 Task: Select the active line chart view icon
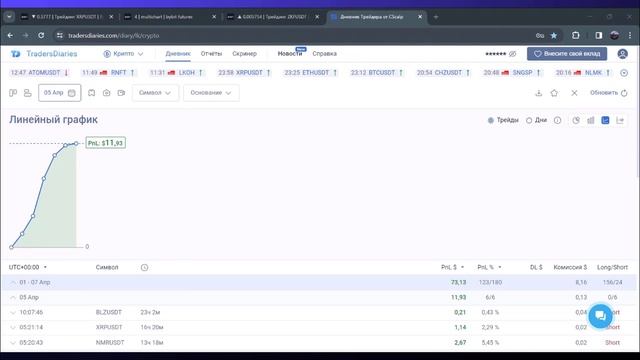click(x=605, y=120)
